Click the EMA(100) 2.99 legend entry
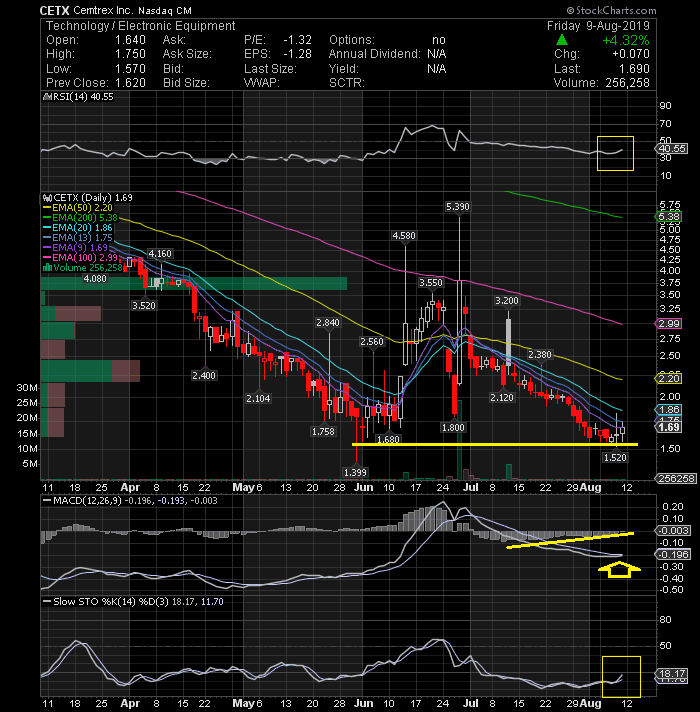Image resolution: width=700 pixels, height=712 pixels. click(80, 257)
